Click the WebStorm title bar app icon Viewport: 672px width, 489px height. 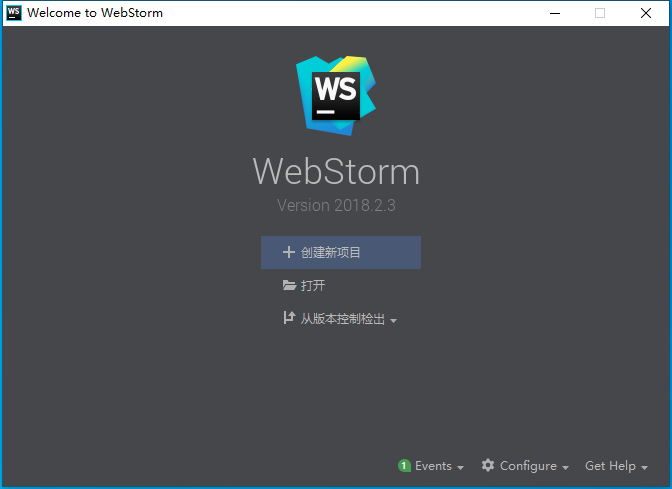click(14, 13)
